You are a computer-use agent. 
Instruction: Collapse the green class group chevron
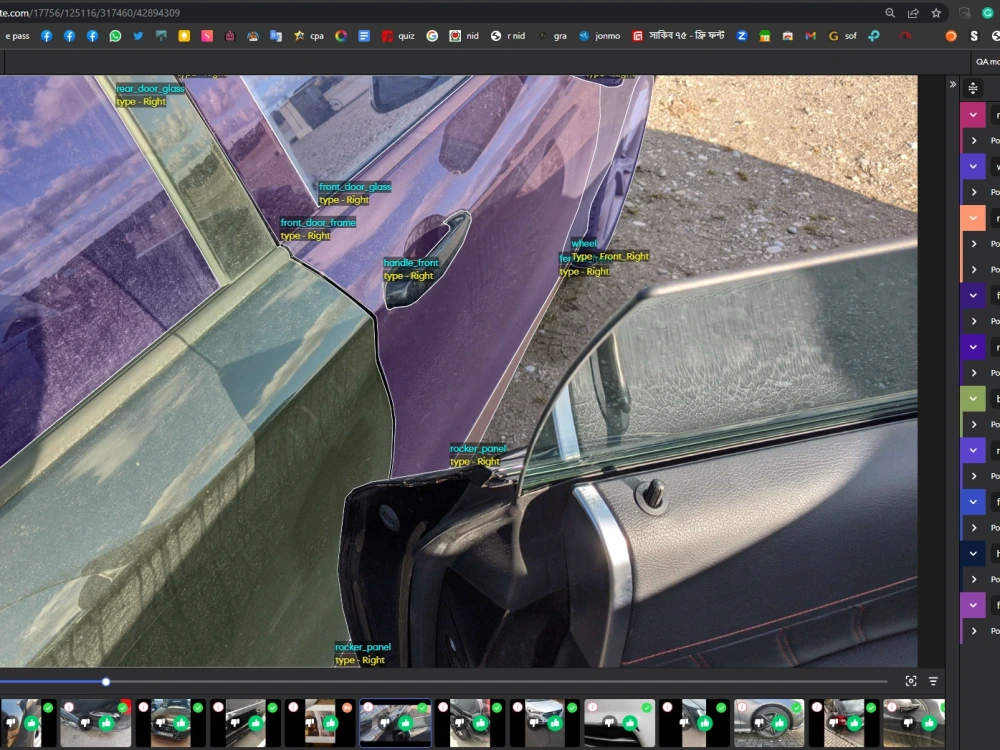[973, 399]
